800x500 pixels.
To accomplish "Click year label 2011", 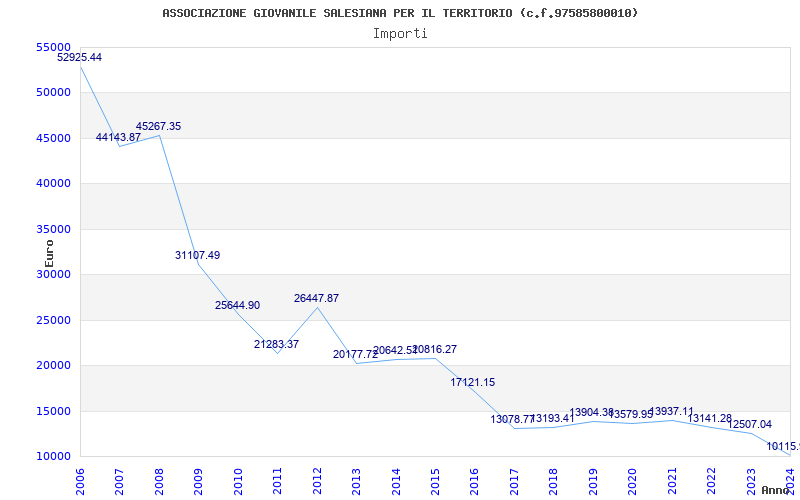I will tap(277, 481).
